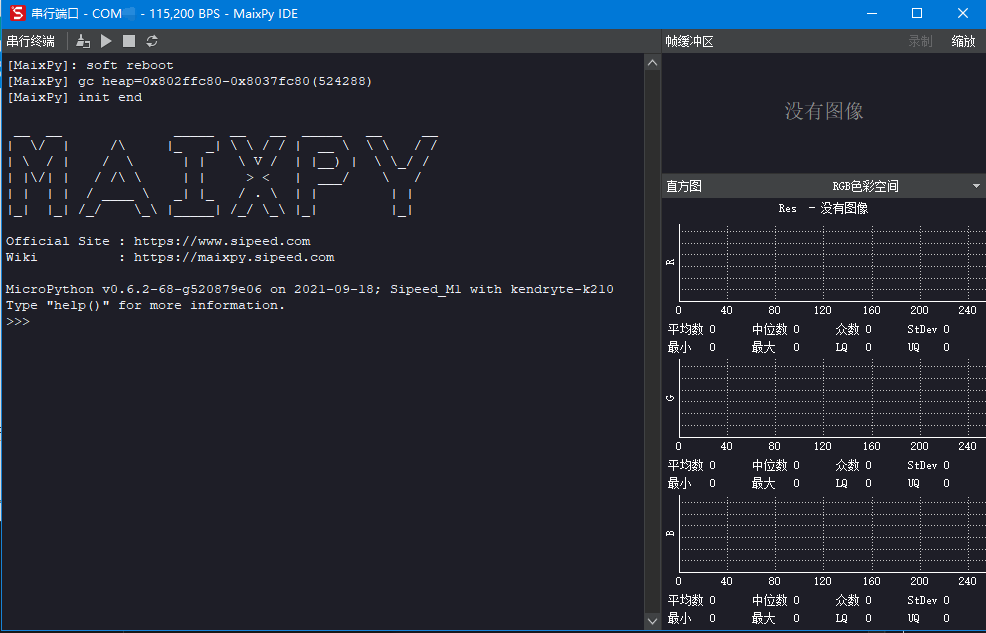Click the 录制 record control

coord(919,41)
